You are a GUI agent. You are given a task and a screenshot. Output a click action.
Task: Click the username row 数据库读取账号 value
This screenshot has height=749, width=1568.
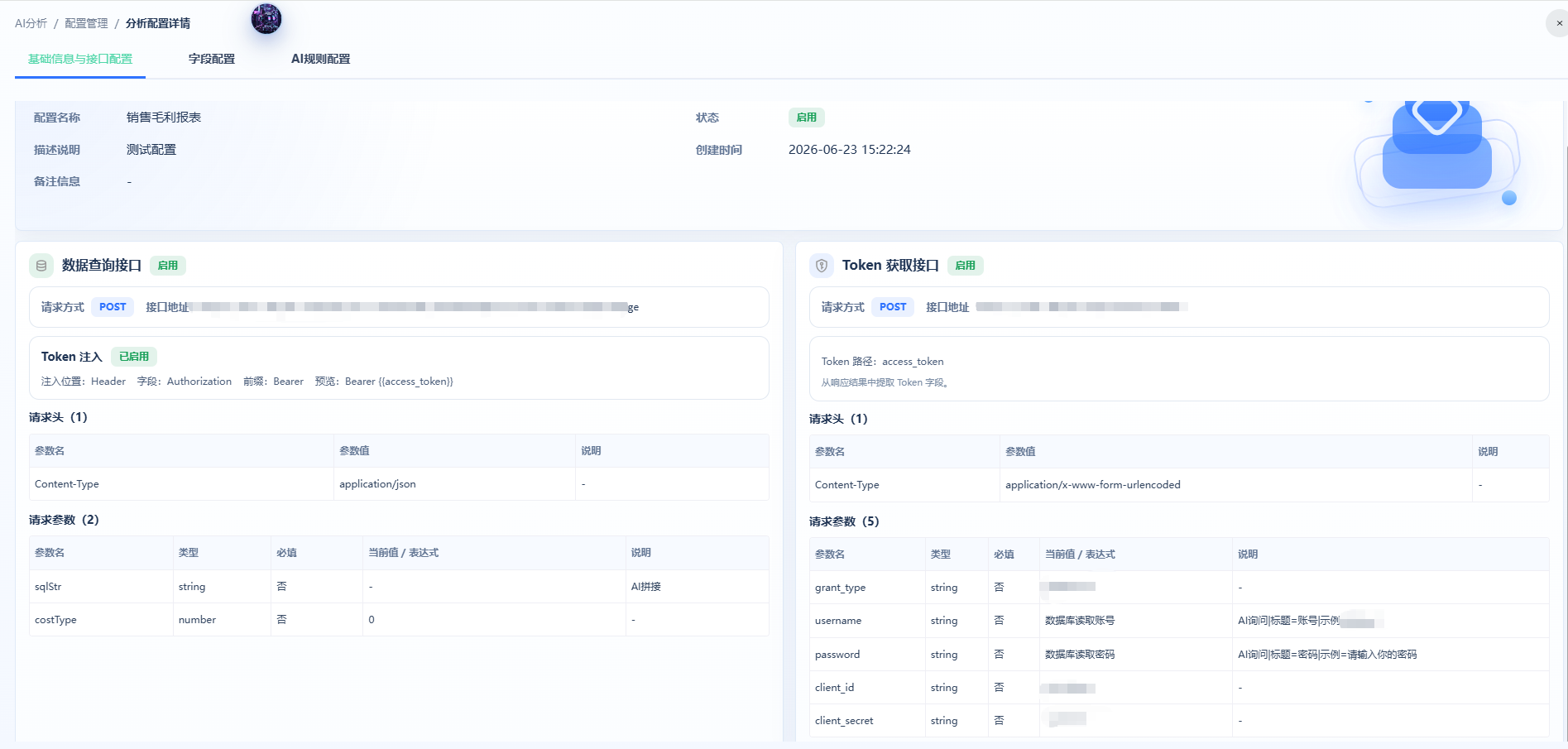1080,621
